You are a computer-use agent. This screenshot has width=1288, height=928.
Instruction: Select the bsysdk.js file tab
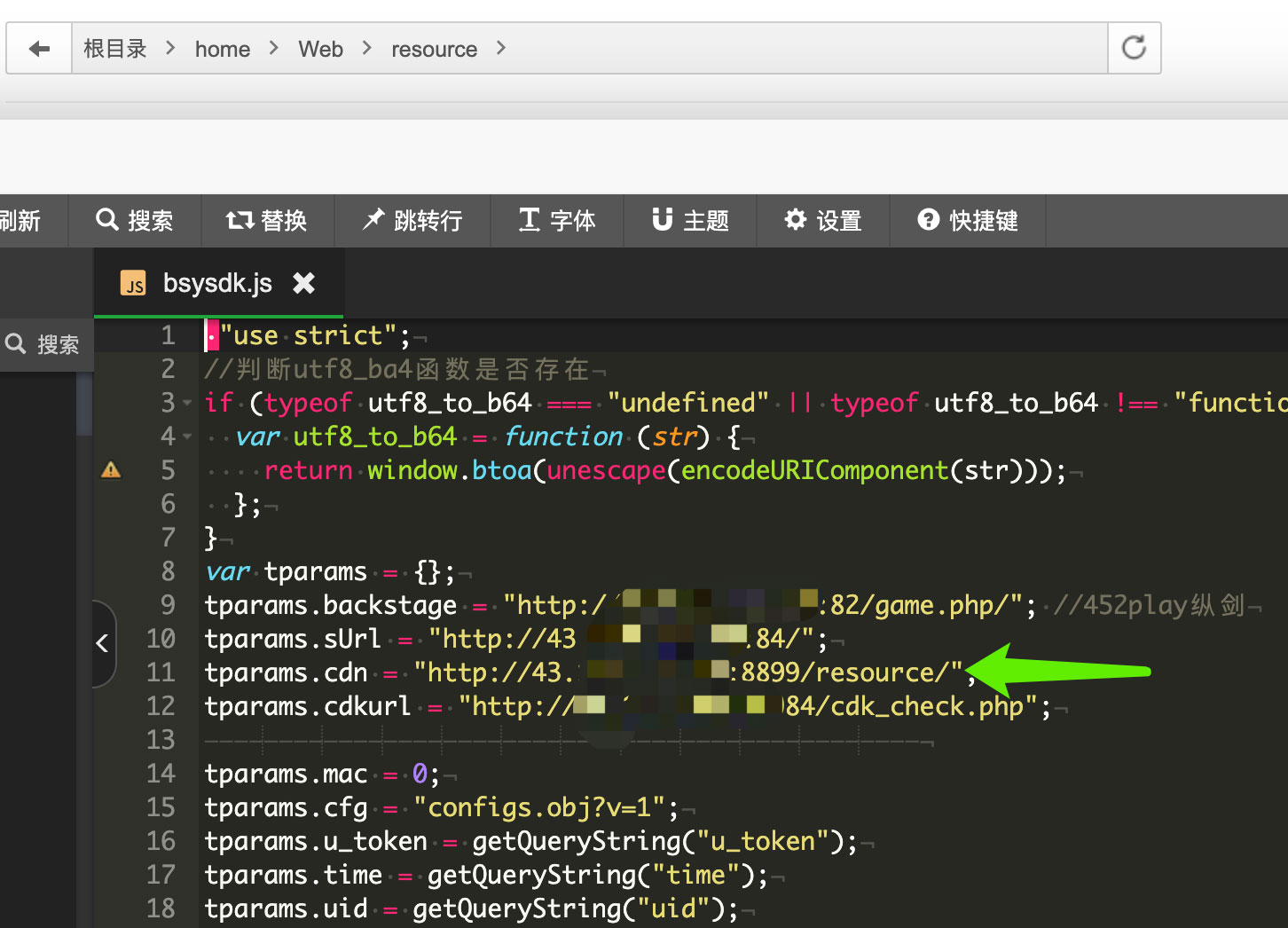click(x=216, y=283)
